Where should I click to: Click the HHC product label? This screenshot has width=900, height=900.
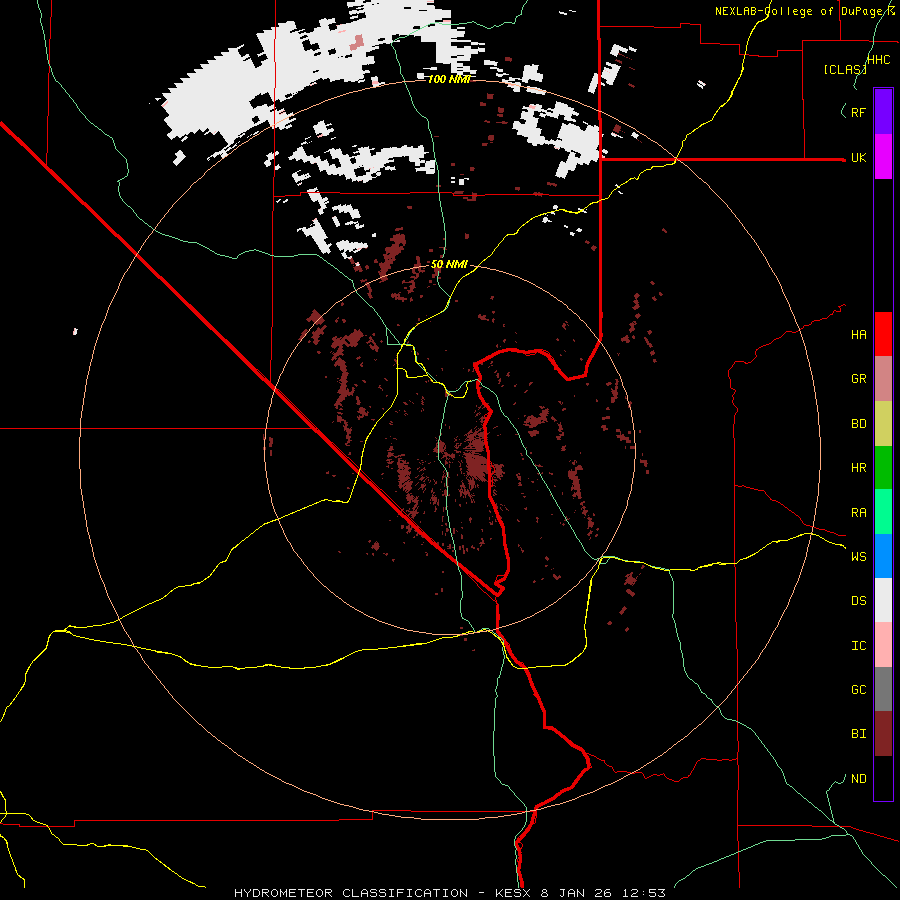coord(879,60)
